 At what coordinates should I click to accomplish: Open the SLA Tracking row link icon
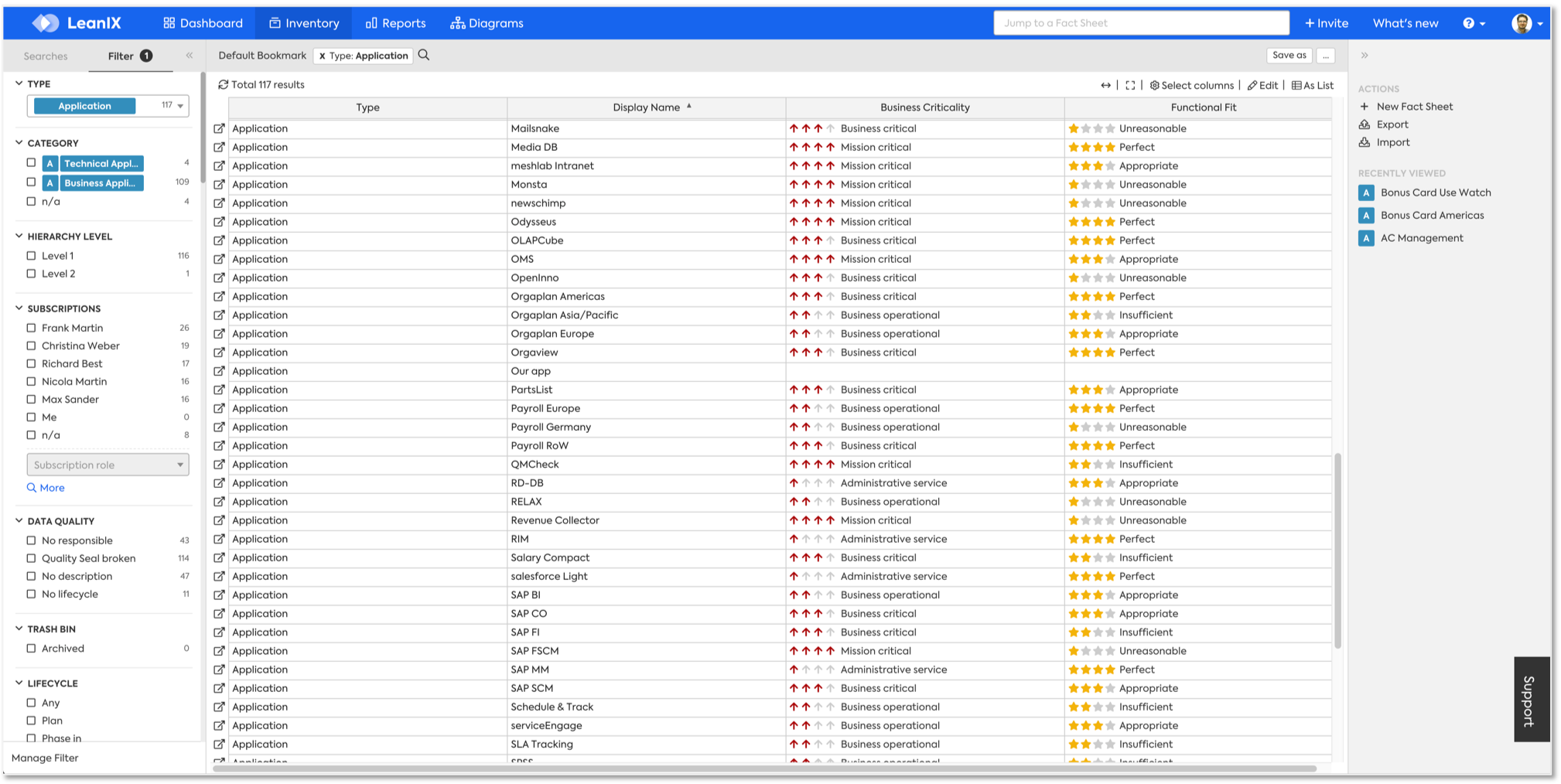click(x=219, y=744)
